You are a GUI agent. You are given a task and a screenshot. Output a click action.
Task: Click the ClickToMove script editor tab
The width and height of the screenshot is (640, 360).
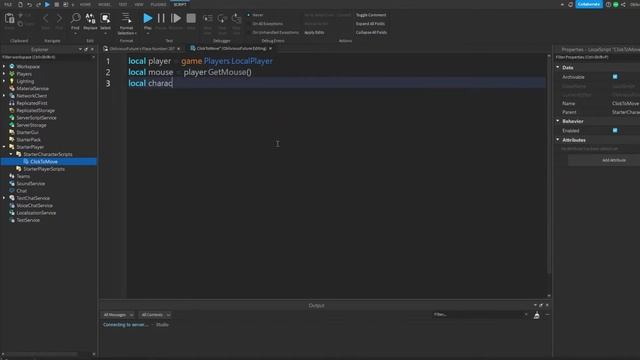tap(231, 49)
